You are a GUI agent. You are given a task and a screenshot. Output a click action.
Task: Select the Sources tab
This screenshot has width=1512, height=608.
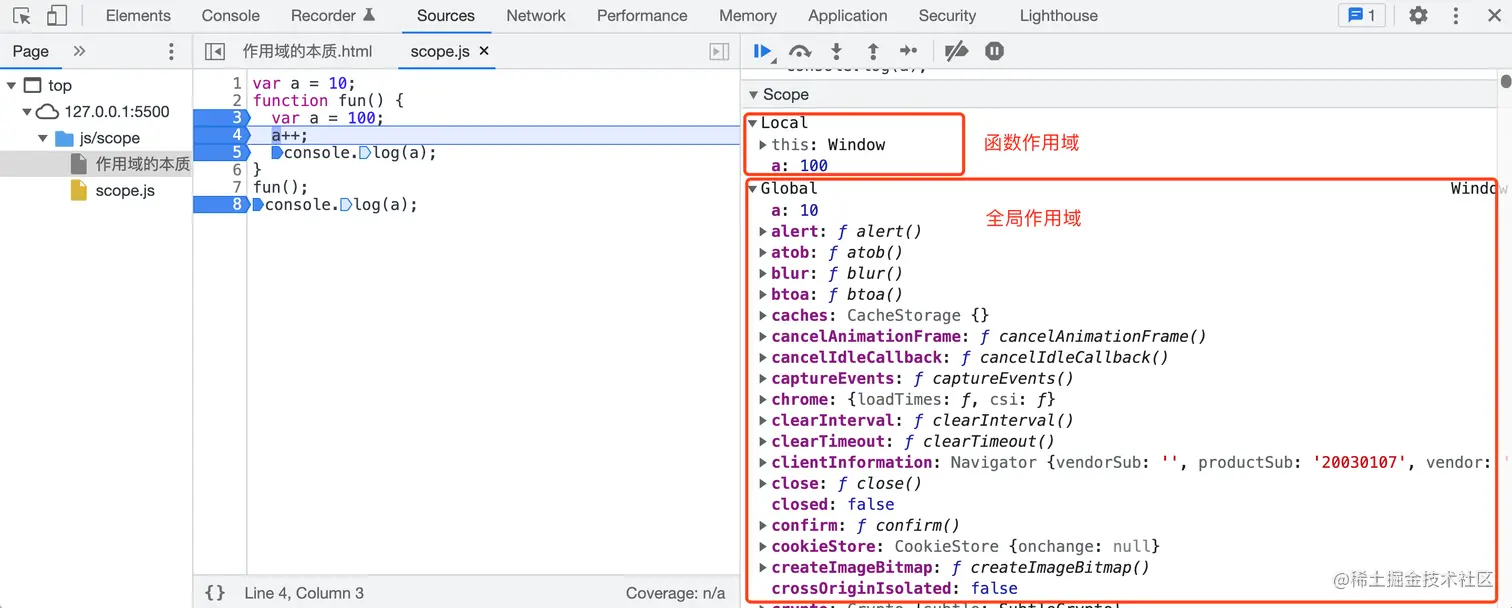coord(446,16)
